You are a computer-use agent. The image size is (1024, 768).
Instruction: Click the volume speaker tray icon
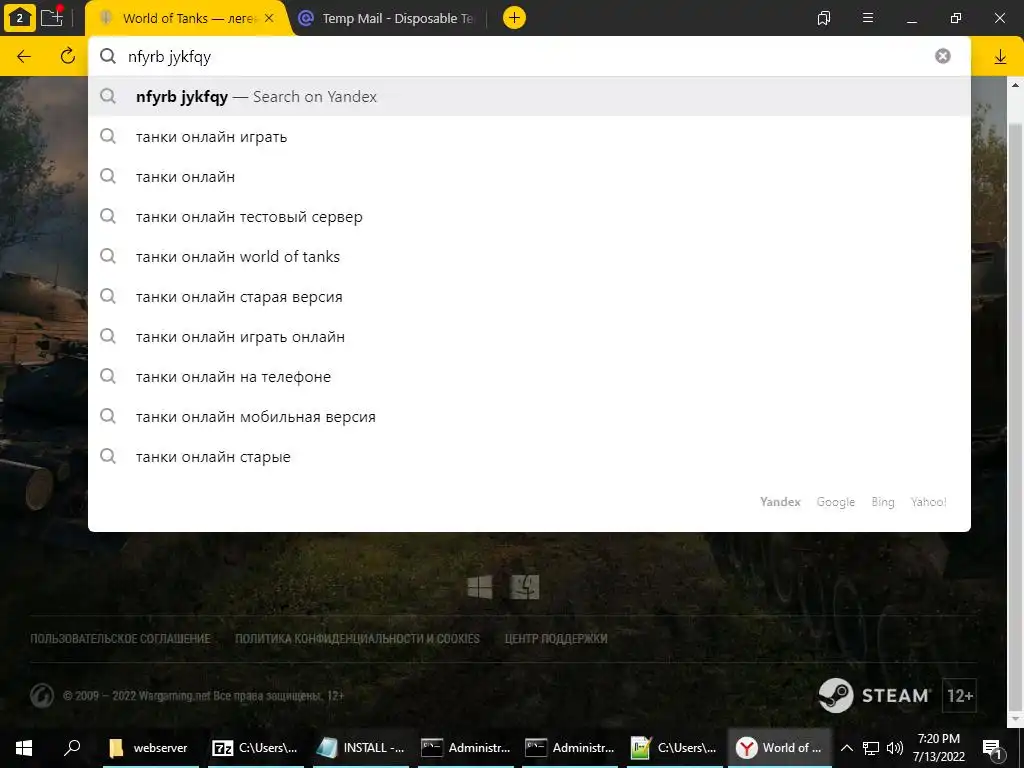click(x=895, y=748)
